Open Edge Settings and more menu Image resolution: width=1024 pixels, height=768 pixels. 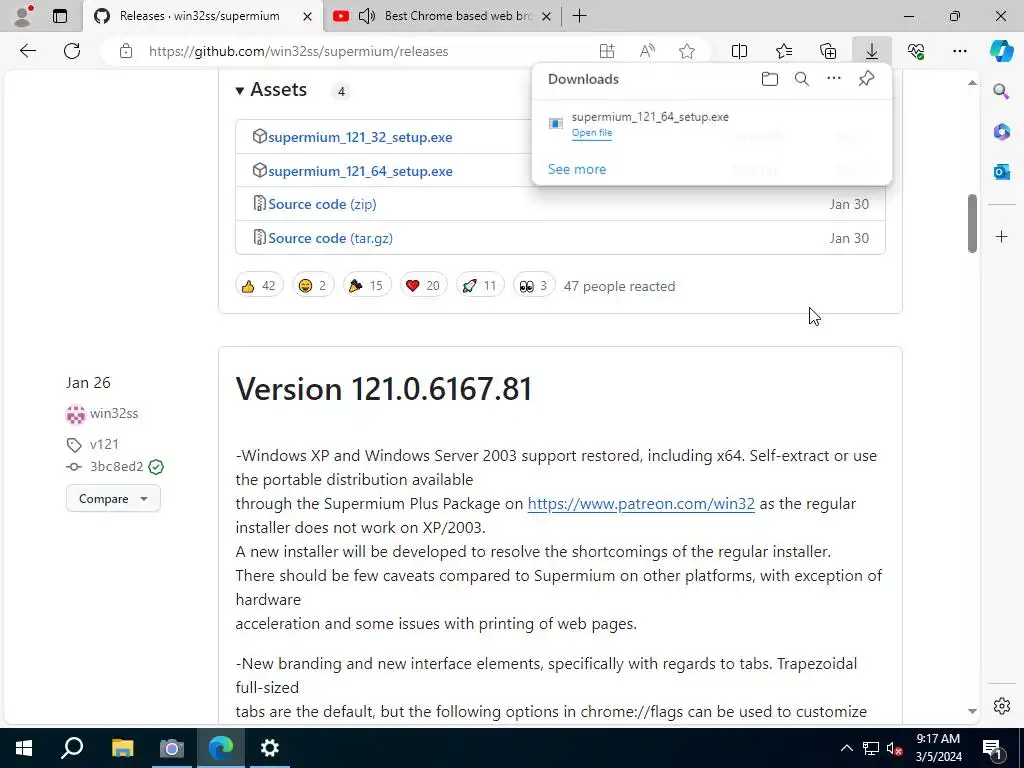click(959, 51)
